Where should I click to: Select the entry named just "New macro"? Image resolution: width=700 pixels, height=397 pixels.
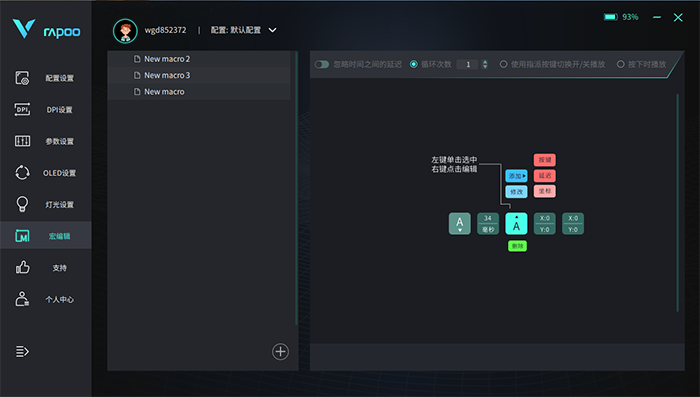pos(199,92)
